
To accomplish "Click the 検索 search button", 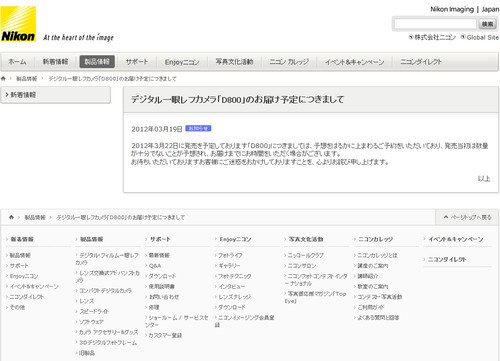I will point(487,24).
